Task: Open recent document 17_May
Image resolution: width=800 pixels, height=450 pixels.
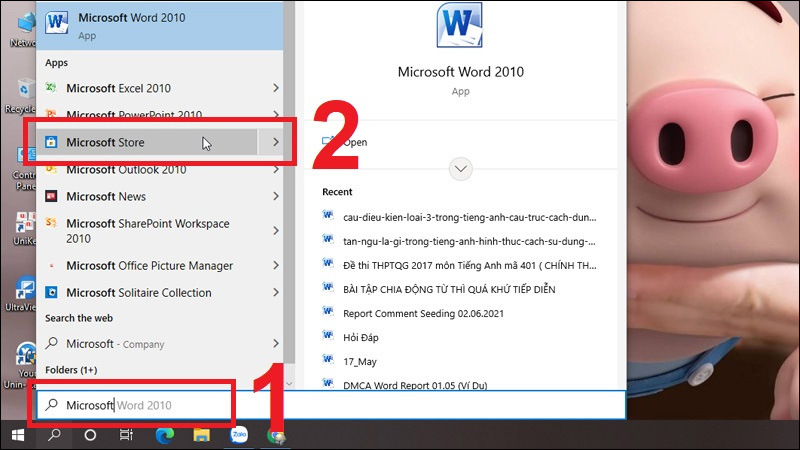Action: click(x=360, y=359)
